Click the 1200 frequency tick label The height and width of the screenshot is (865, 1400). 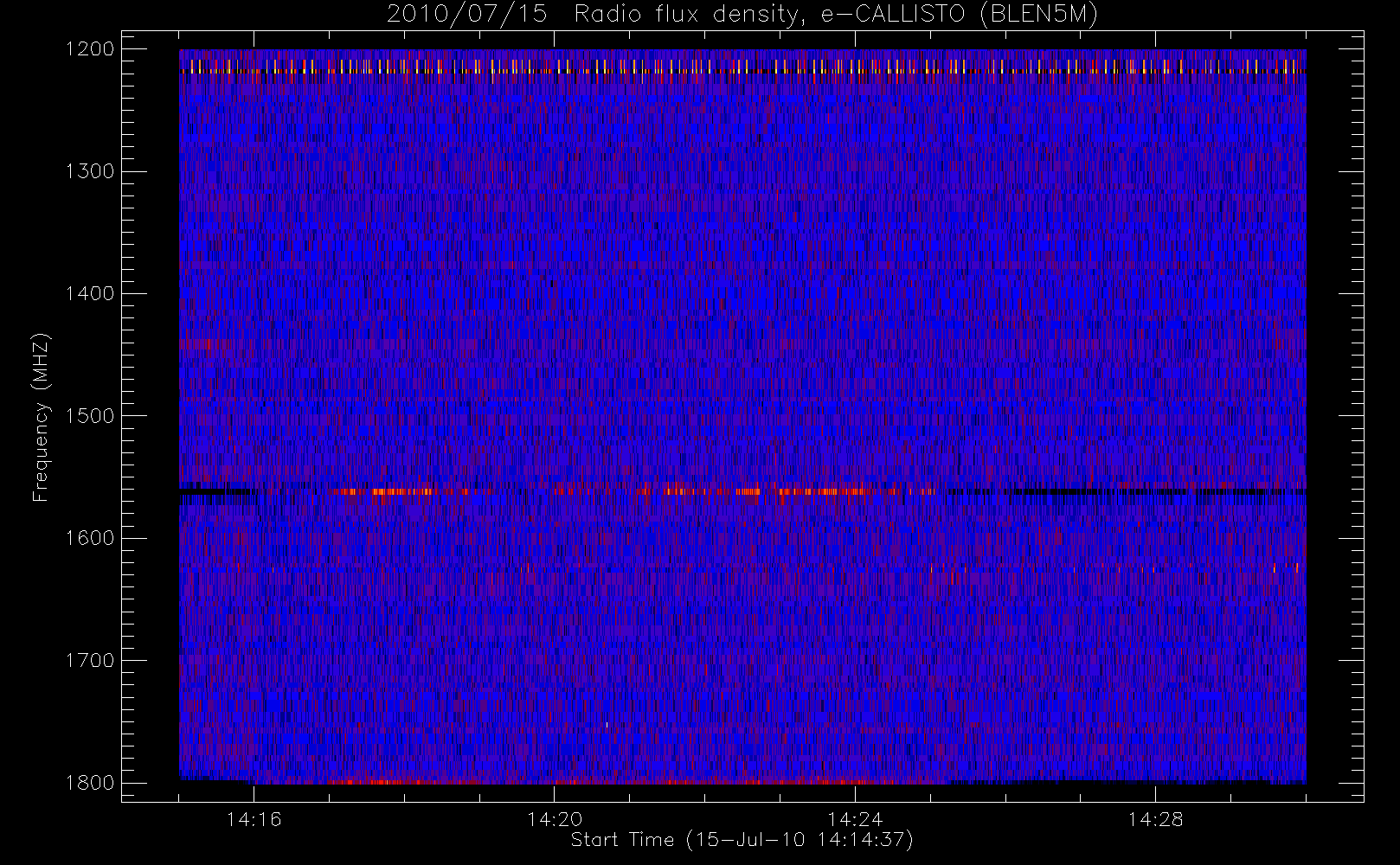point(90,49)
